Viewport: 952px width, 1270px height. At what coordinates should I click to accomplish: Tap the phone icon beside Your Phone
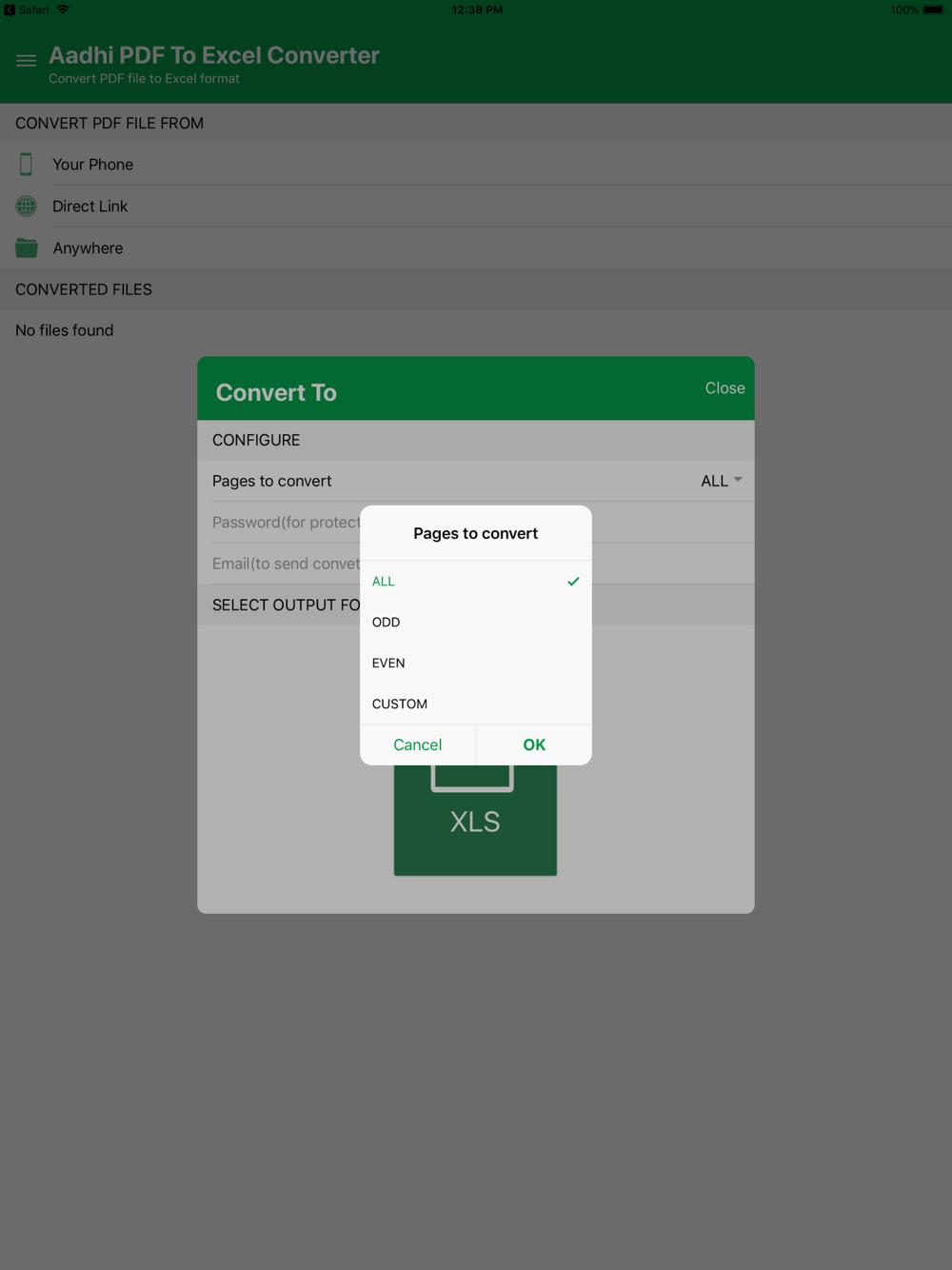[x=26, y=164]
